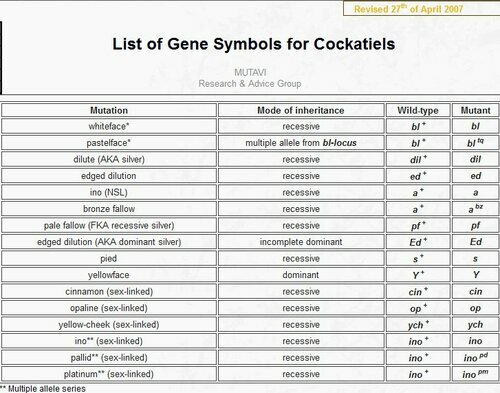Click the platinum** (sex-linked) cell
The width and height of the screenshot is (500, 393).
tap(109, 374)
